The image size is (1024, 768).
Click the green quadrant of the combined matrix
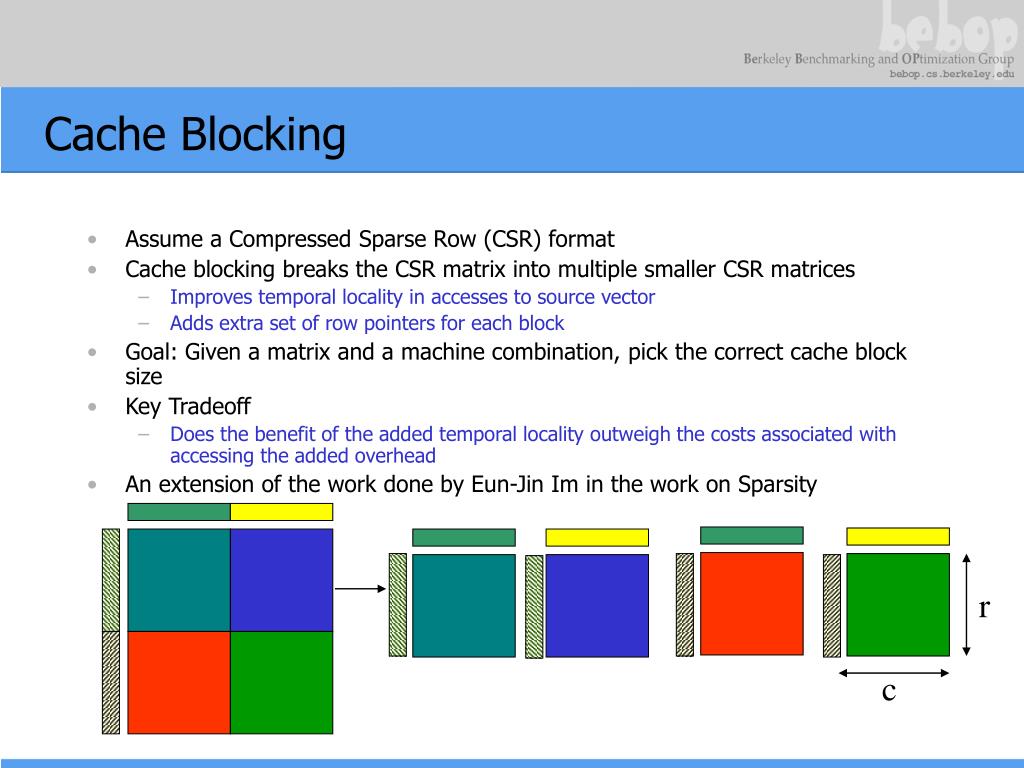pyautogui.click(x=281, y=682)
